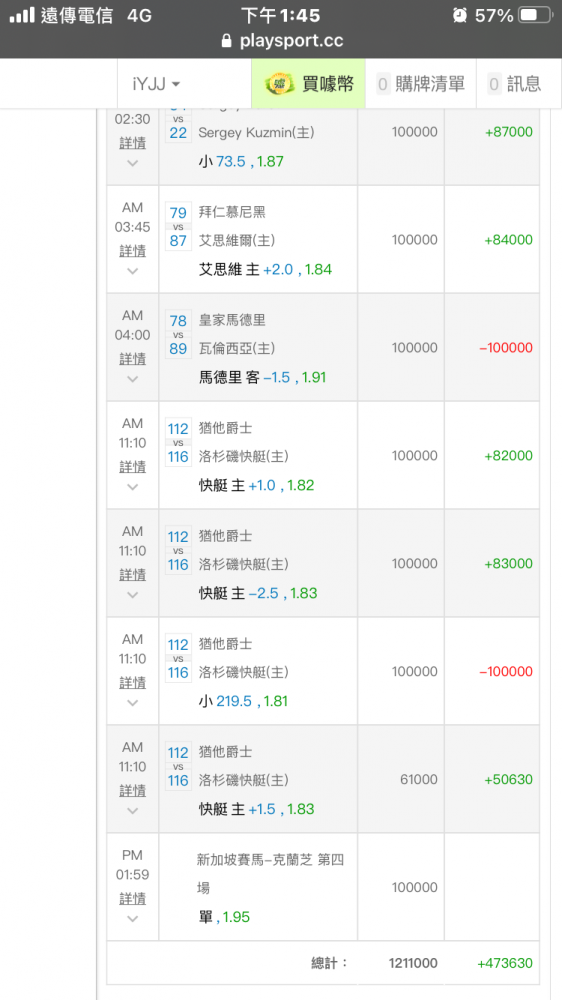The image size is (562, 1000).
Task: Open 詳情 link for 拜仁慕尼黑 game
Action: 133,251
